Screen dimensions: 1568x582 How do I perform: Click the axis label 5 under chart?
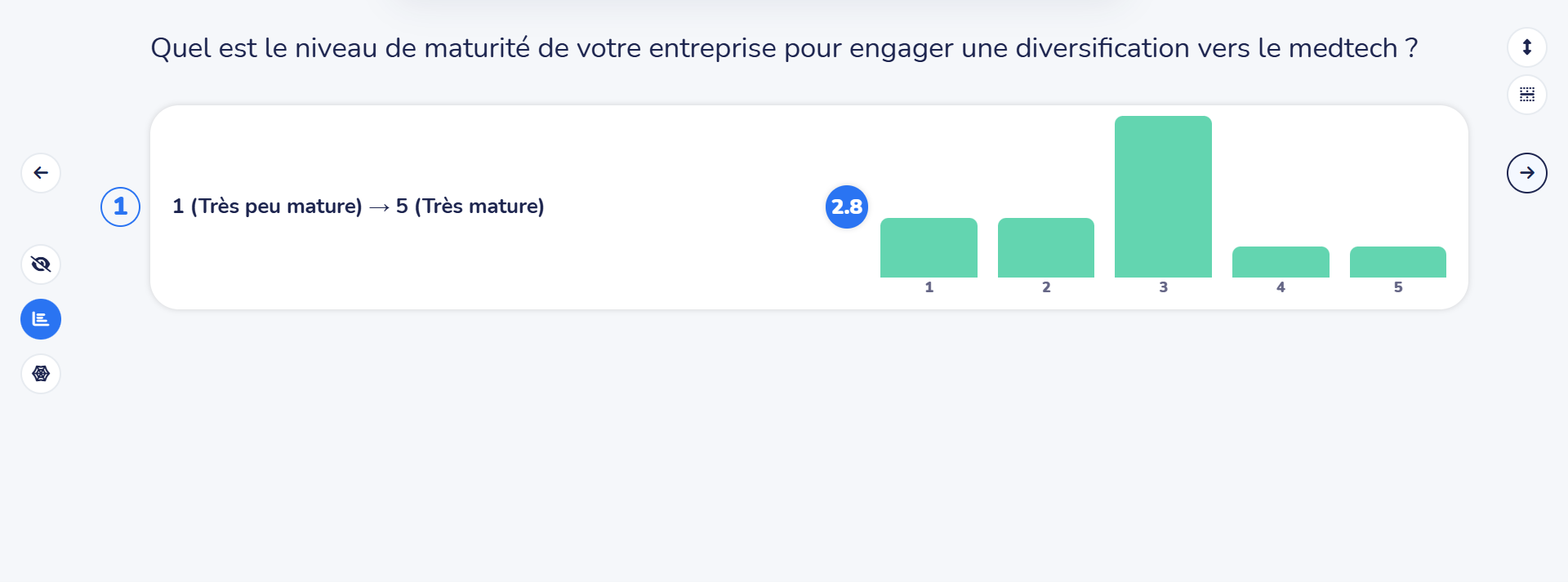click(x=1397, y=287)
